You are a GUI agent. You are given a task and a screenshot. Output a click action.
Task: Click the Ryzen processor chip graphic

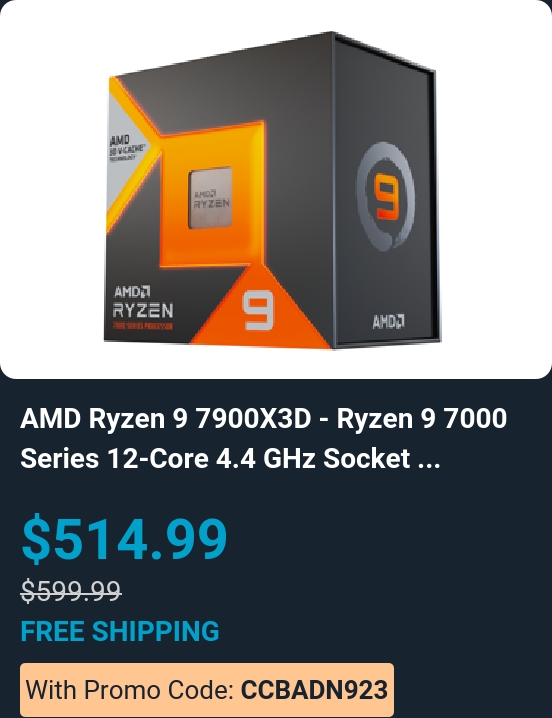(210, 197)
